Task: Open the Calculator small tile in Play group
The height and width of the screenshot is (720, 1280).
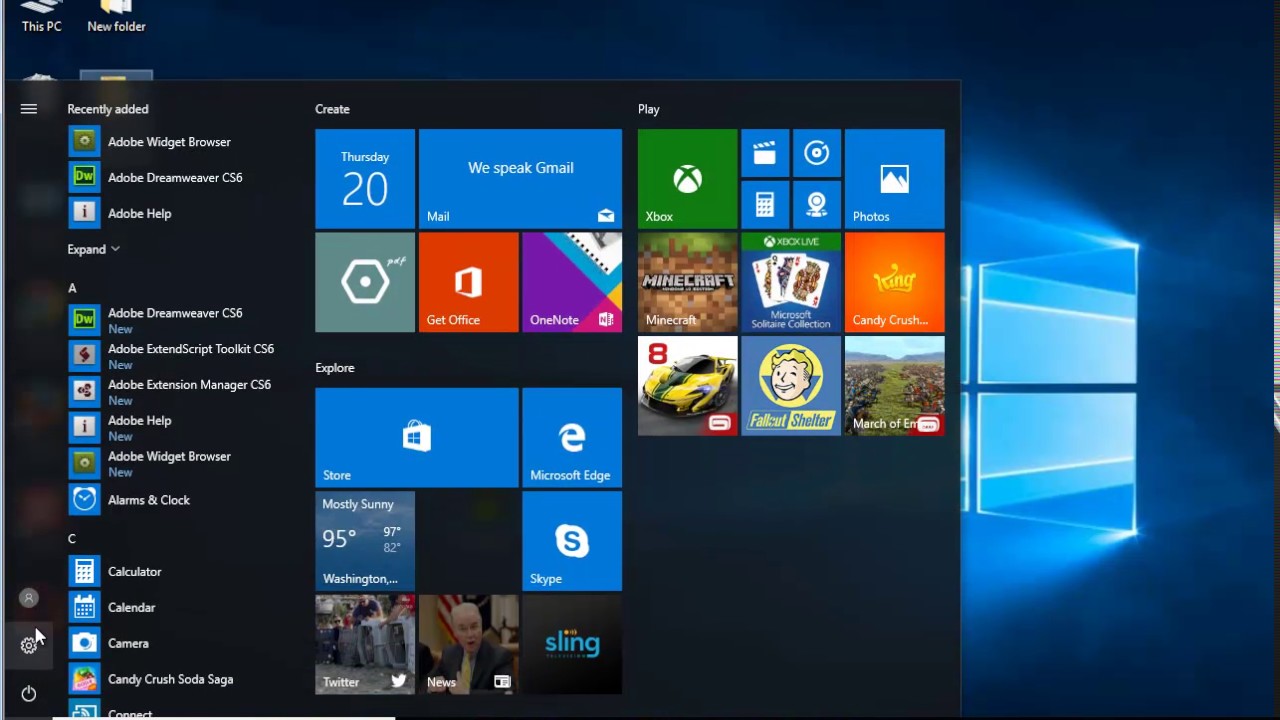Action: pos(765,205)
